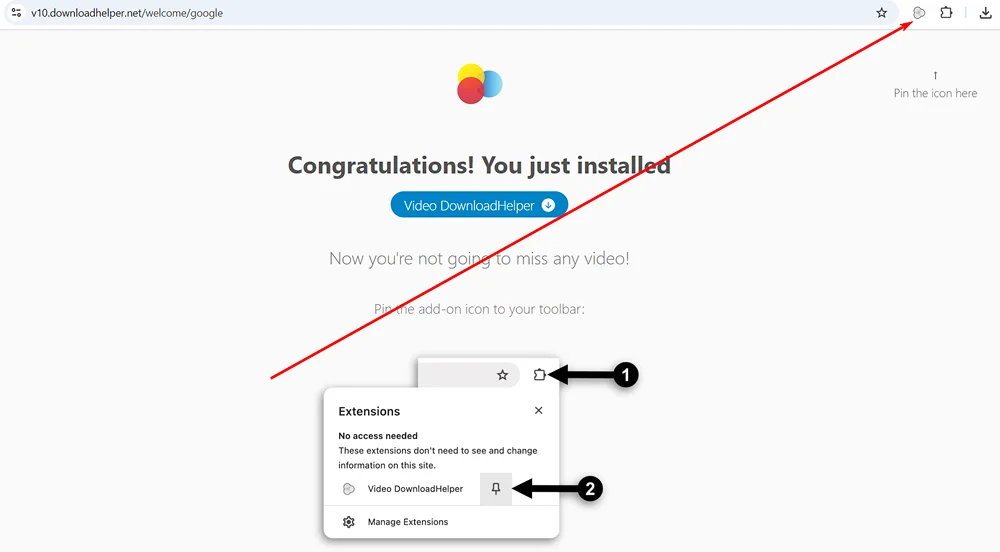Image resolution: width=1000 pixels, height=552 pixels.
Task: Click the site information icon beside the URL
Action: [16, 13]
